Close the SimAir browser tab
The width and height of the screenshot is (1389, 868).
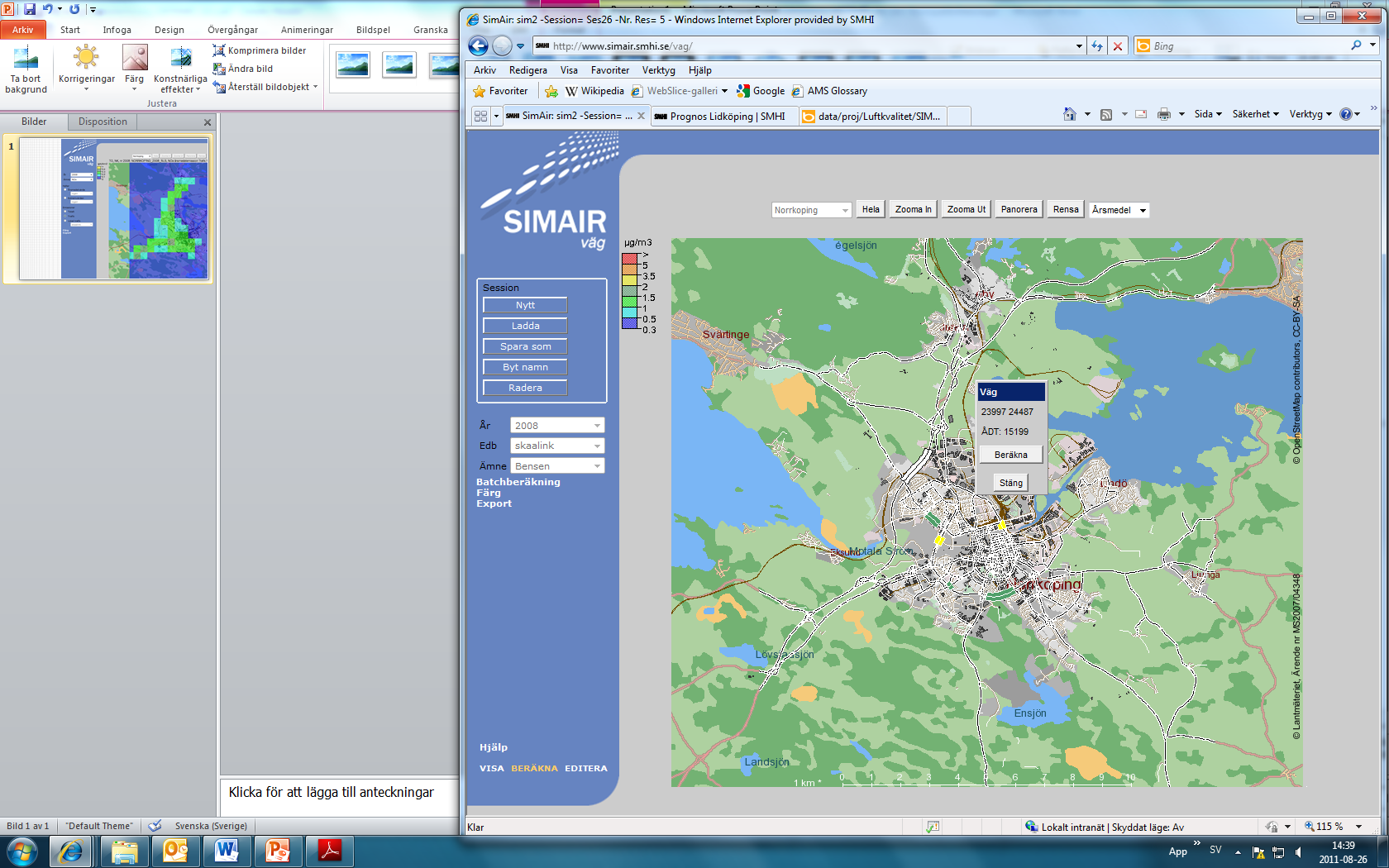[x=641, y=116]
